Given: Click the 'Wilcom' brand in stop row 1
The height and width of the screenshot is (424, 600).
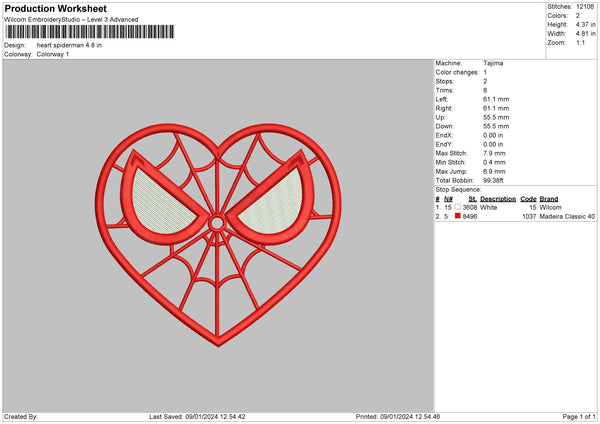Looking at the screenshot, I should click(x=550, y=207).
